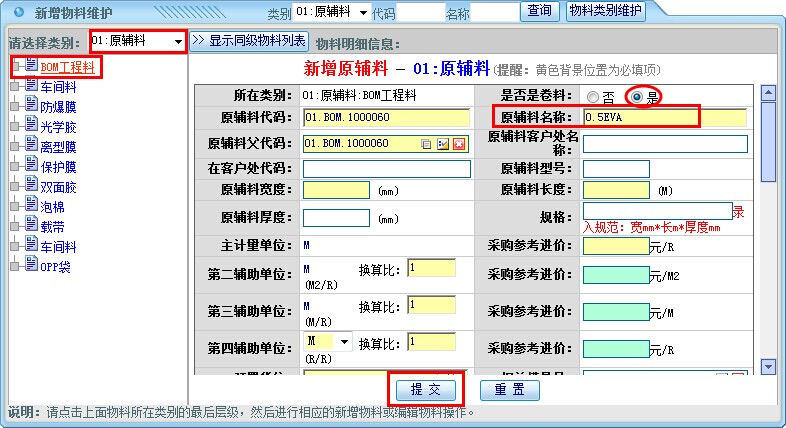Click the copy icon in 原辅料父代码 field
786x428 pixels.
point(426,144)
